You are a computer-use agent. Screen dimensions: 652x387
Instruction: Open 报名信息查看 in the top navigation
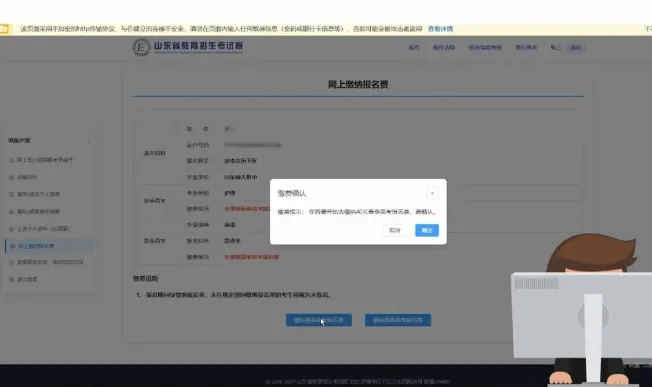(x=485, y=47)
